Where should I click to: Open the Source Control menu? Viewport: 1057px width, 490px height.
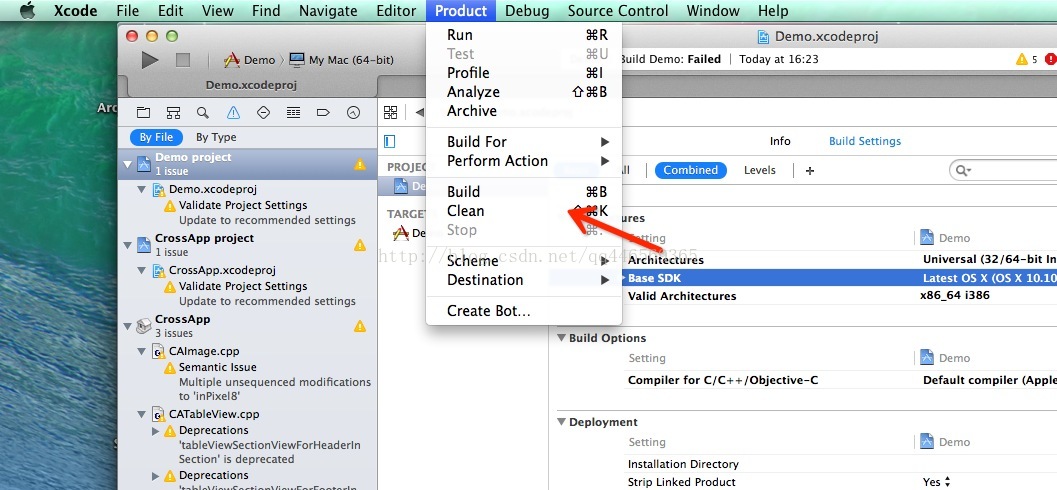pos(618,11)
